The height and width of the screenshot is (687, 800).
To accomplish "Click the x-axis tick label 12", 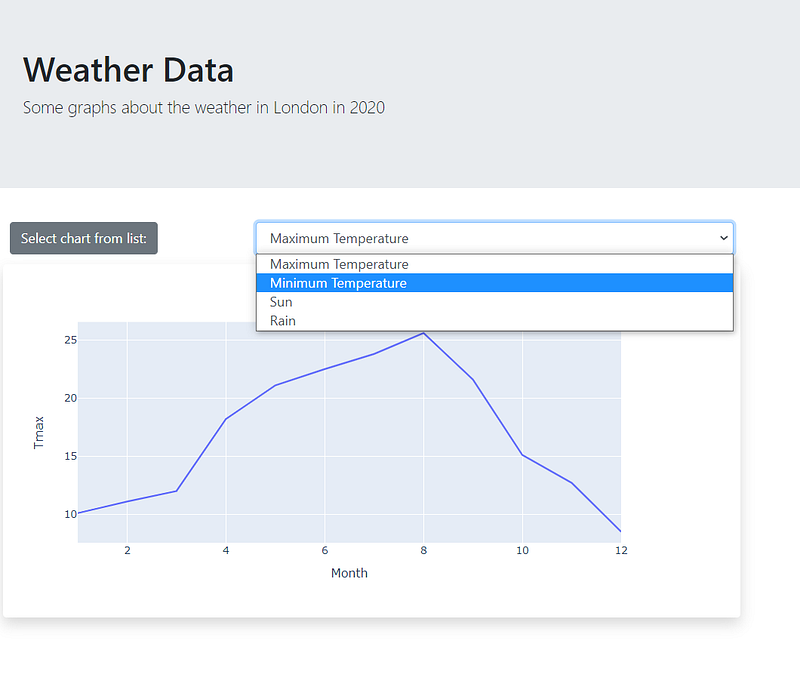I will pos(621,550).
